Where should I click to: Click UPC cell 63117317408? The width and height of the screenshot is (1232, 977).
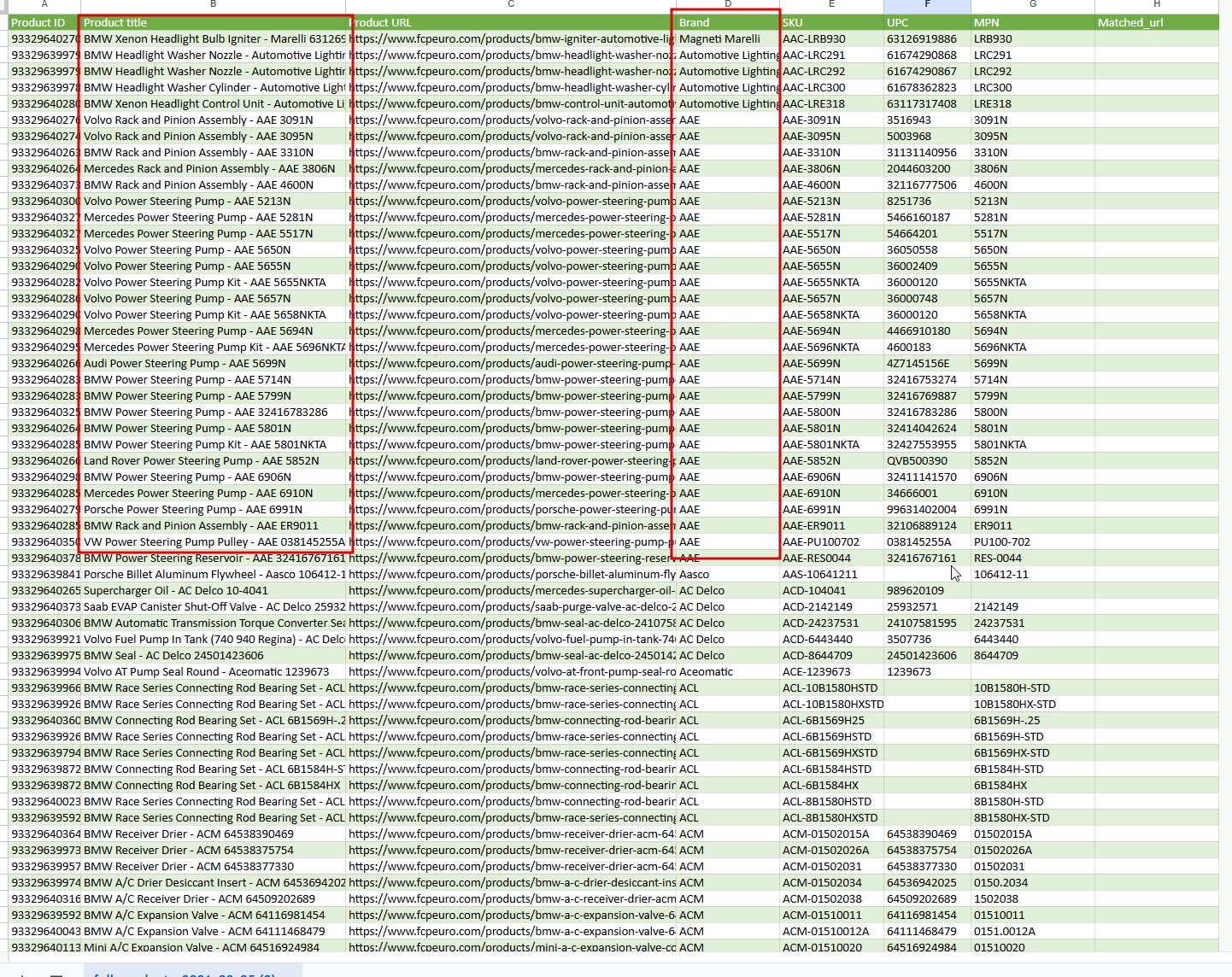pyautogui.click(x=927, y=103)
